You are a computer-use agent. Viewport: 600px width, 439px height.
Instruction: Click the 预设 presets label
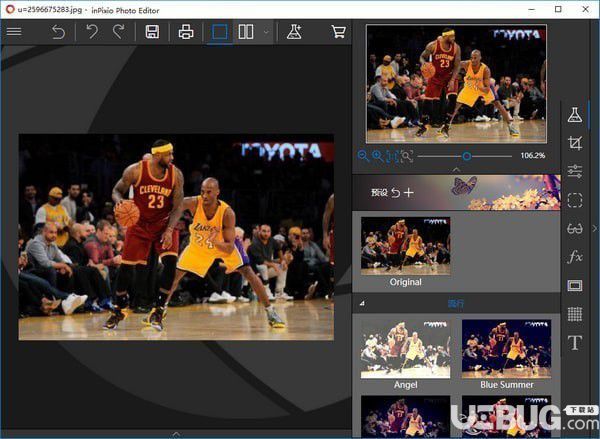(x=379, y=193)
